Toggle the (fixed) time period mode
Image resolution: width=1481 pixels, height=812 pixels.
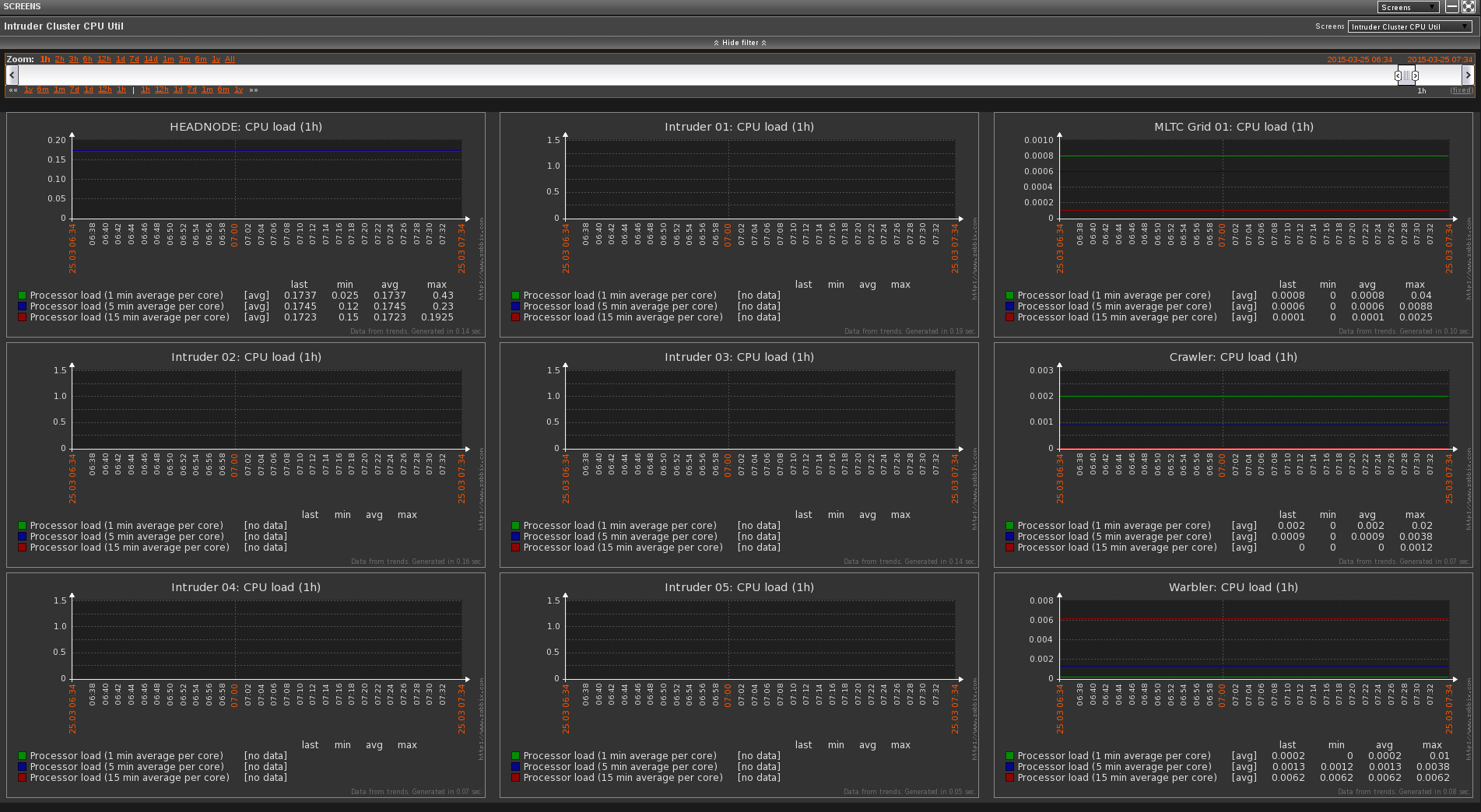click(1461, 91)
